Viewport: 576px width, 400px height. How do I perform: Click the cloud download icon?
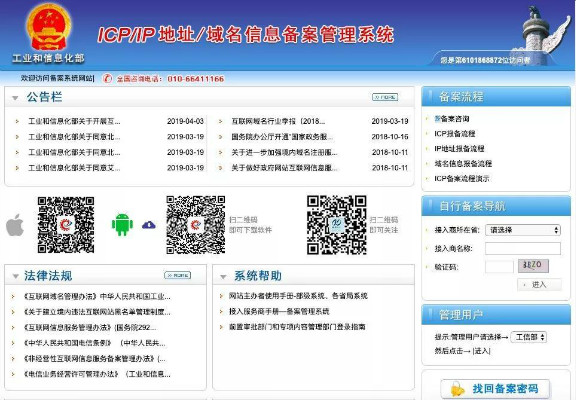(x=148, y=225)
